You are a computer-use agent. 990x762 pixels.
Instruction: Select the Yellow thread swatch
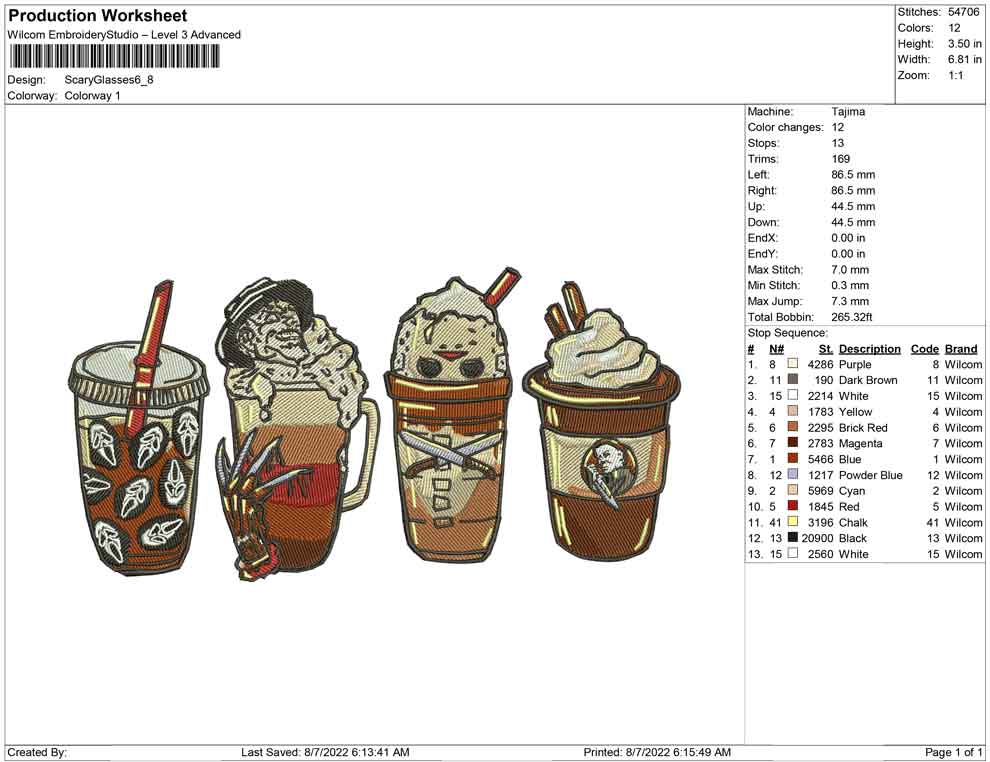[793, 411]
